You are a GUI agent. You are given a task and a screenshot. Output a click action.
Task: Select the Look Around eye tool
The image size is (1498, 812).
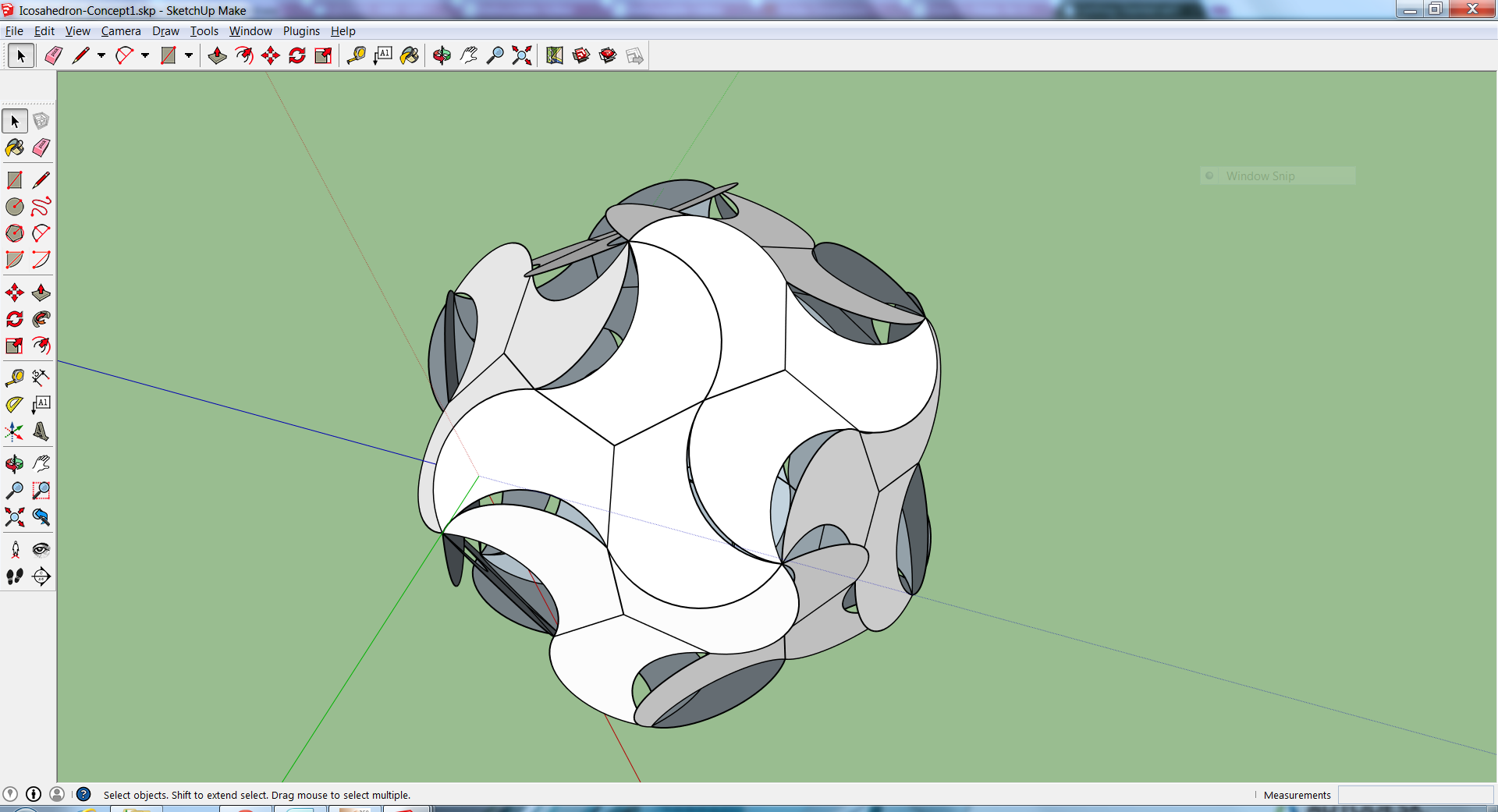coord(41,550)
